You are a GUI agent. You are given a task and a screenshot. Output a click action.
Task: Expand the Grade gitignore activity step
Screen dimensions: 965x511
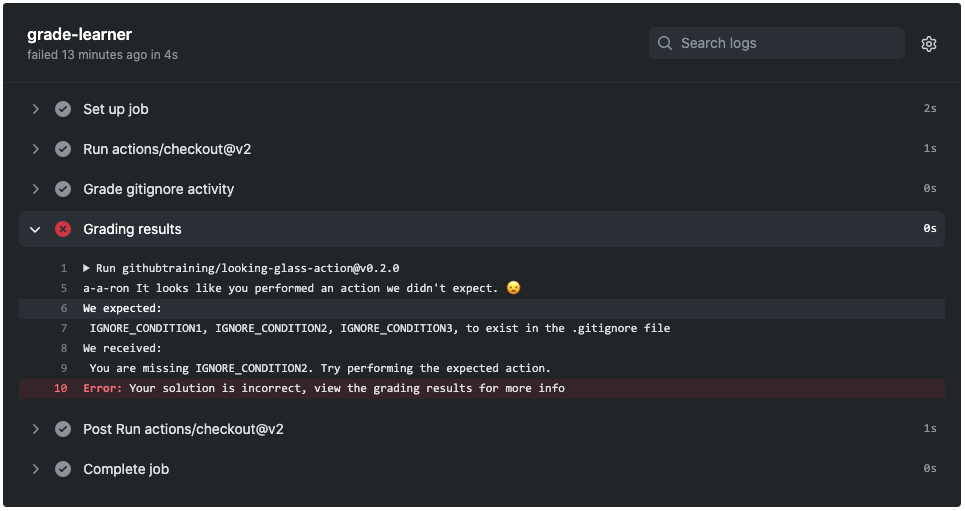tap(36, 189)
